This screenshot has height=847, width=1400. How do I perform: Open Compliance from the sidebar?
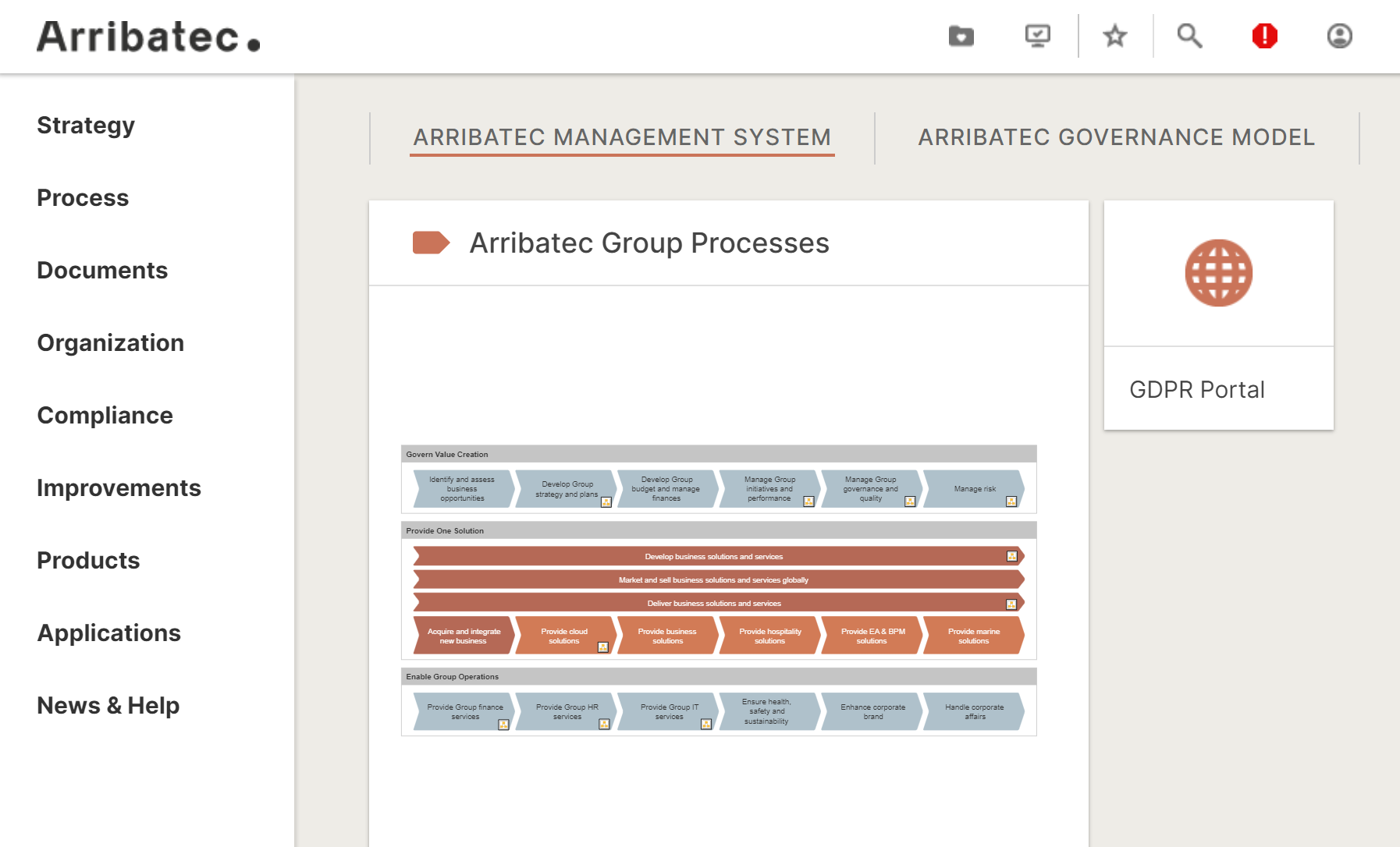(105, 415)
